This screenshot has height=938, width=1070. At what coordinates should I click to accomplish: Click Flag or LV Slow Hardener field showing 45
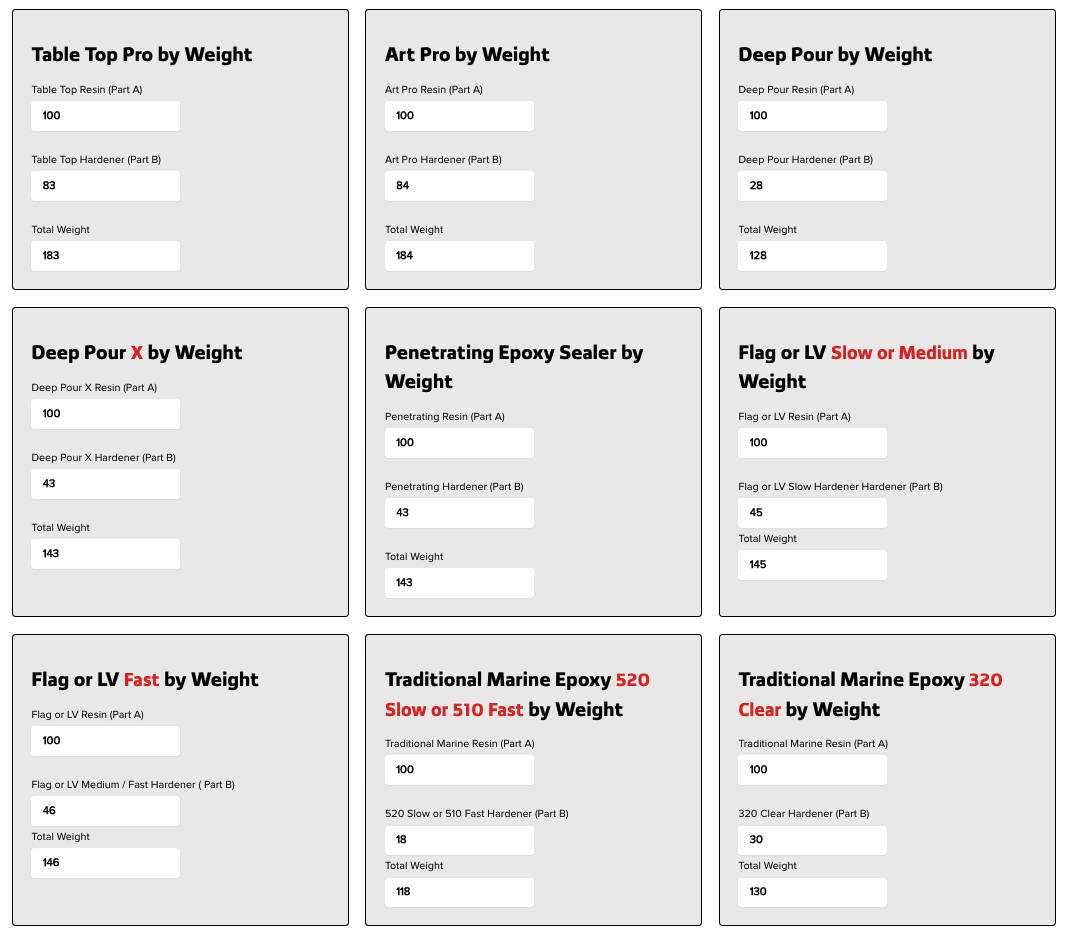(x=813, y=513)
